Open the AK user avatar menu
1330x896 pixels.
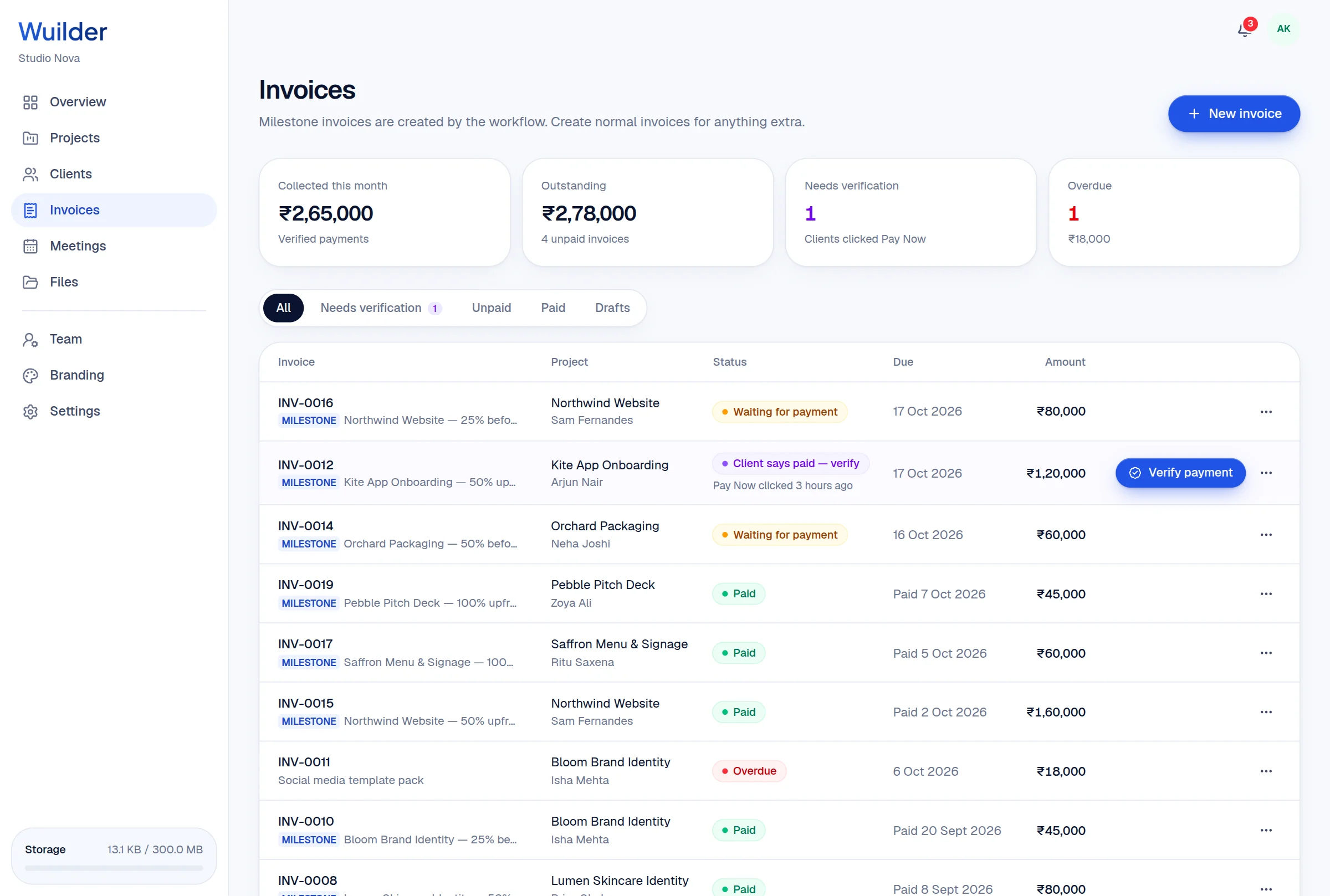point(1283,29)
